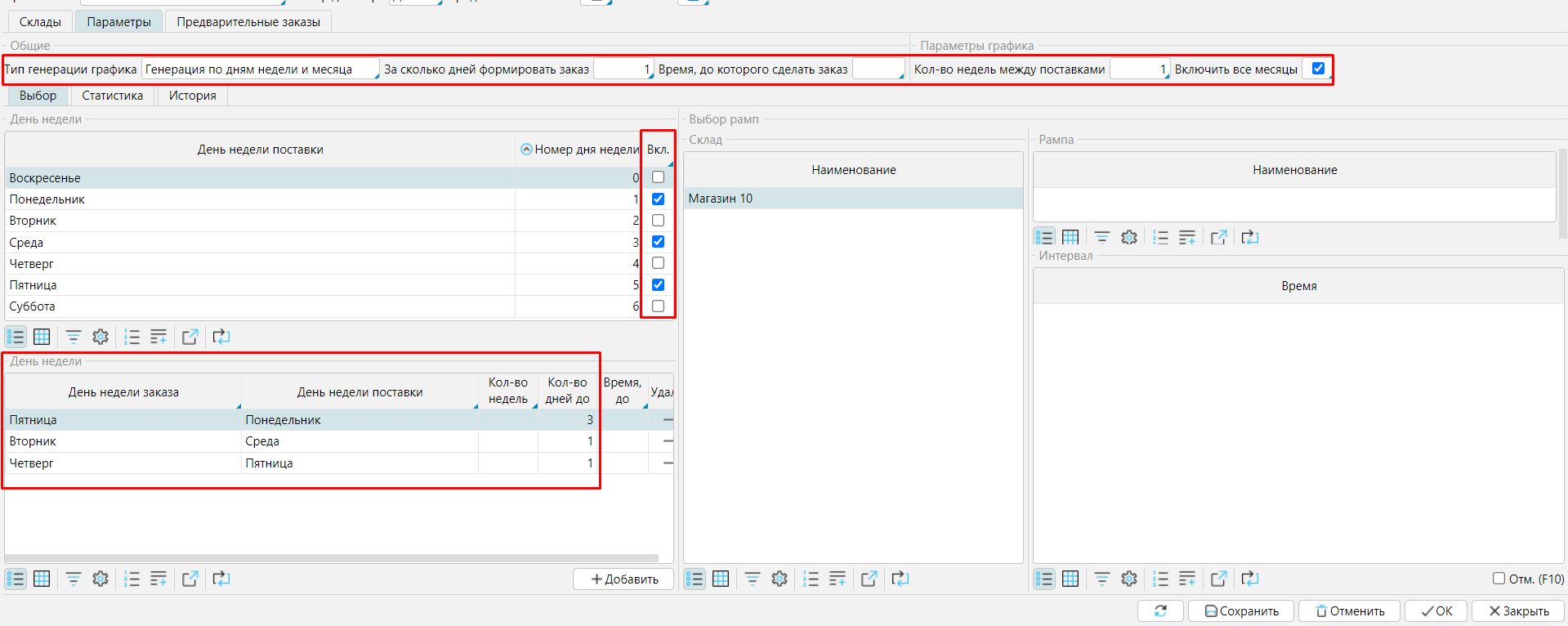Click export icon under the delivery weekday grid
Viewport: 1568px width, 626px height.
point(190,337)
